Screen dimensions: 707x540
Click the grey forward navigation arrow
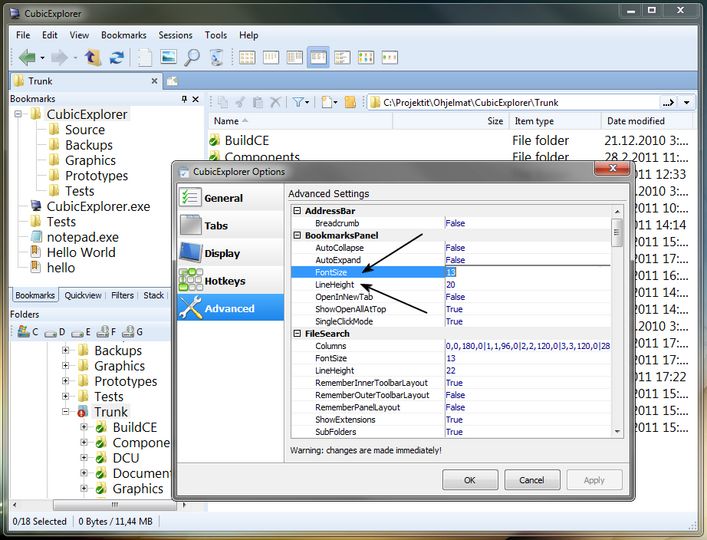pyautogui.click(x=59, y=58)
